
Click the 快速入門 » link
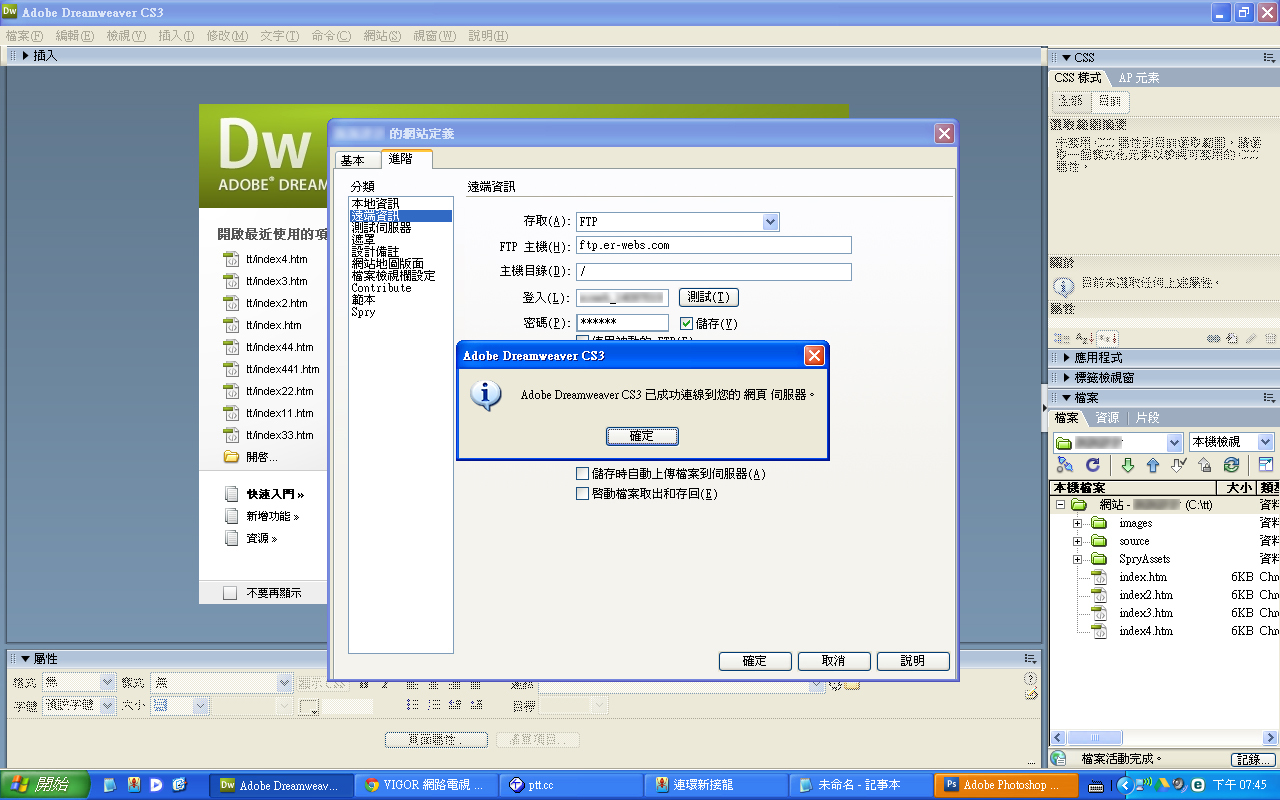point(275,494)
